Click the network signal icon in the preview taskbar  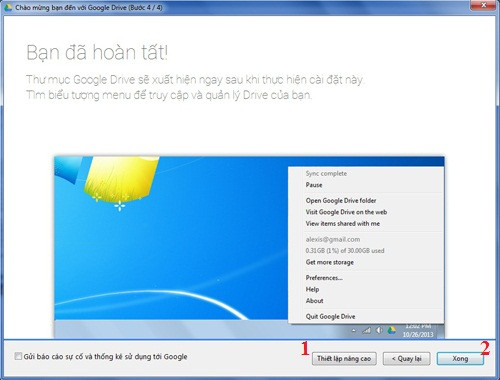[x=367, y=331]
